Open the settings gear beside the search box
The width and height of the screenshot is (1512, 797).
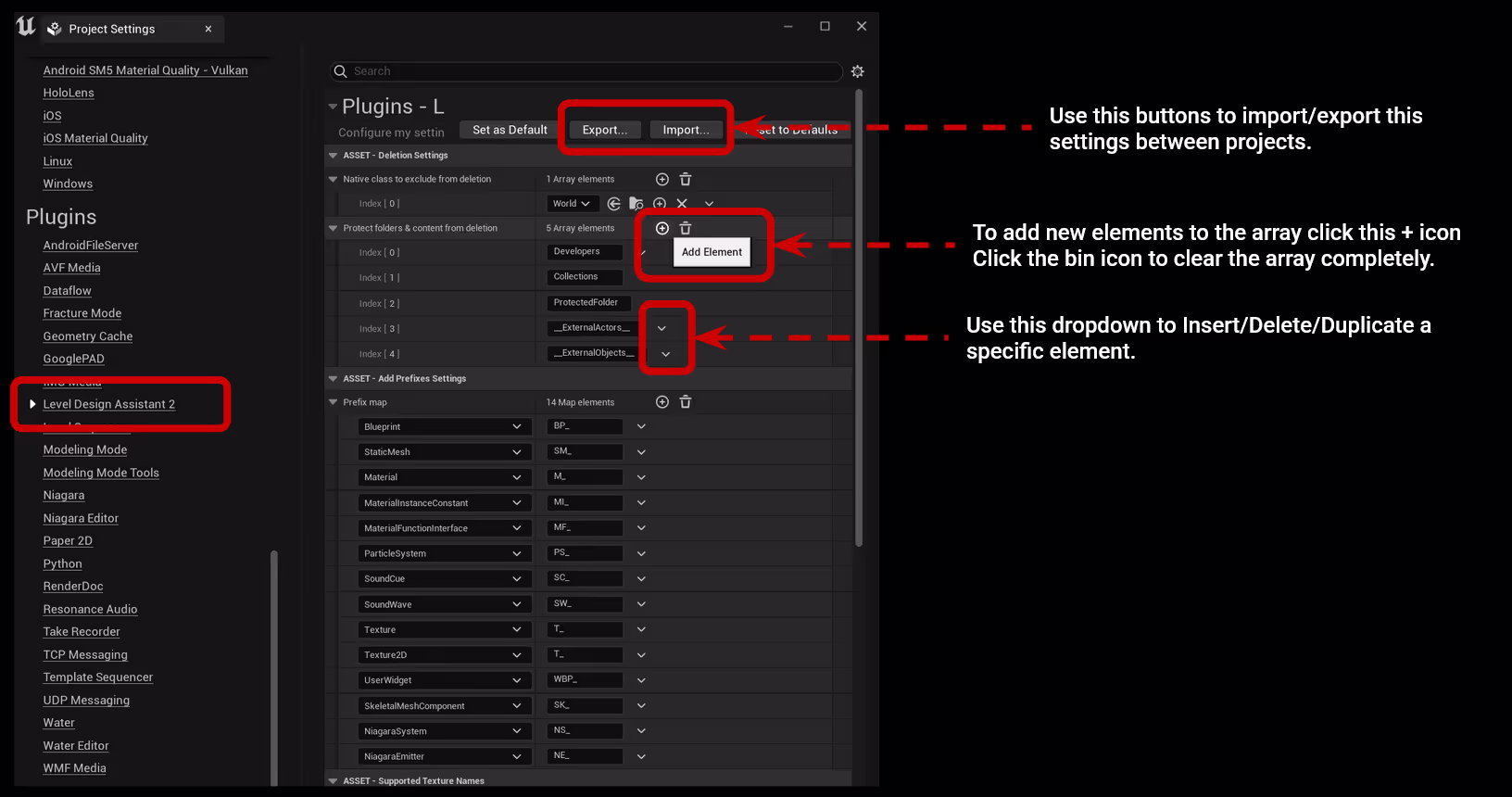[857, 71]
